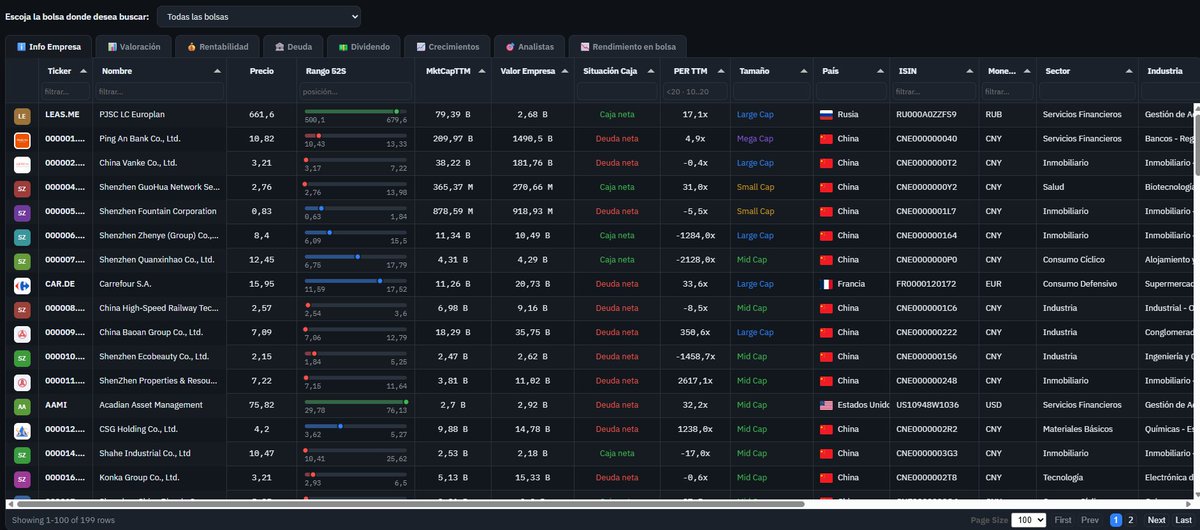Select page 1 in pagination
The width and height of the screenshot is (1200, 530).
(x=1117, y=520)
